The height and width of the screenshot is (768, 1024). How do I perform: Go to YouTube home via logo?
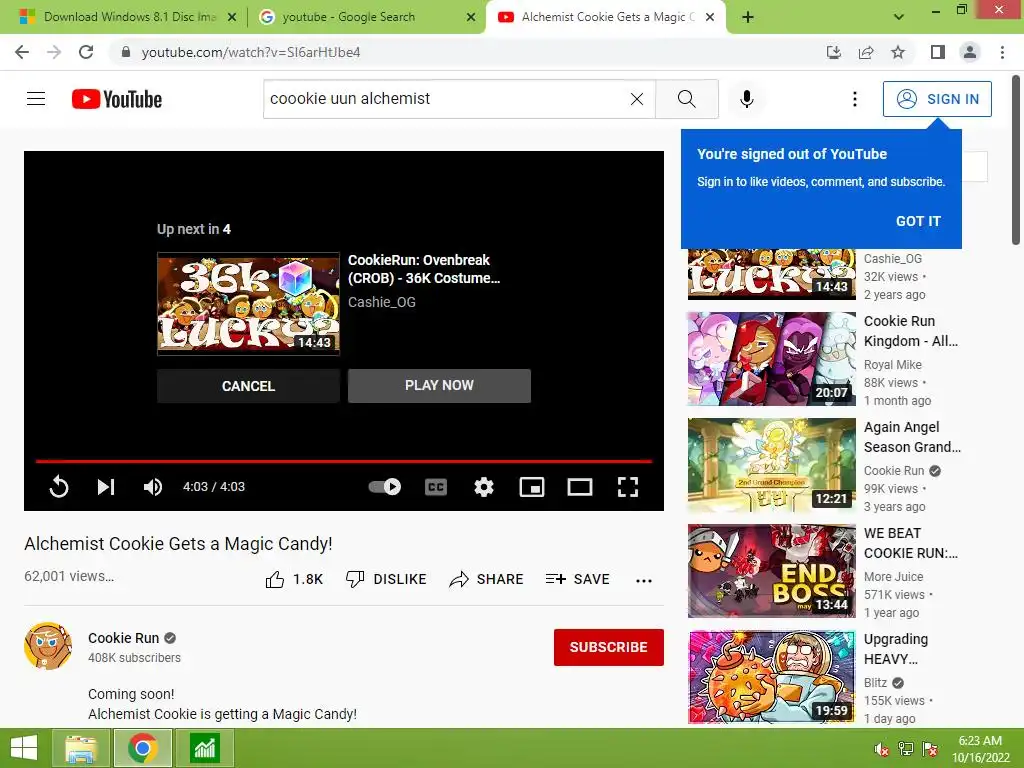coord(117,99)
